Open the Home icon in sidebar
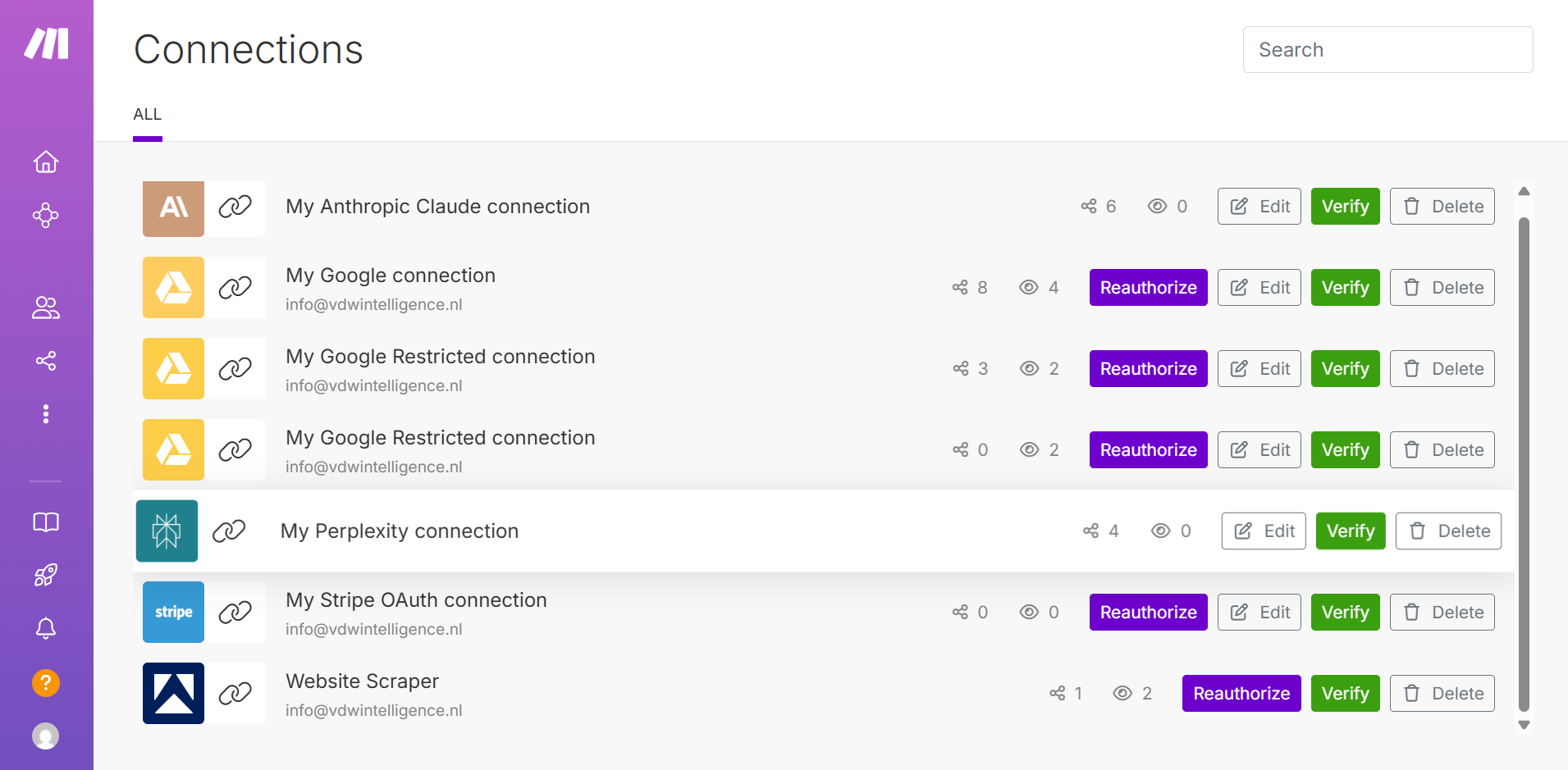This screenshot has width=1568, height=770. 46,162
